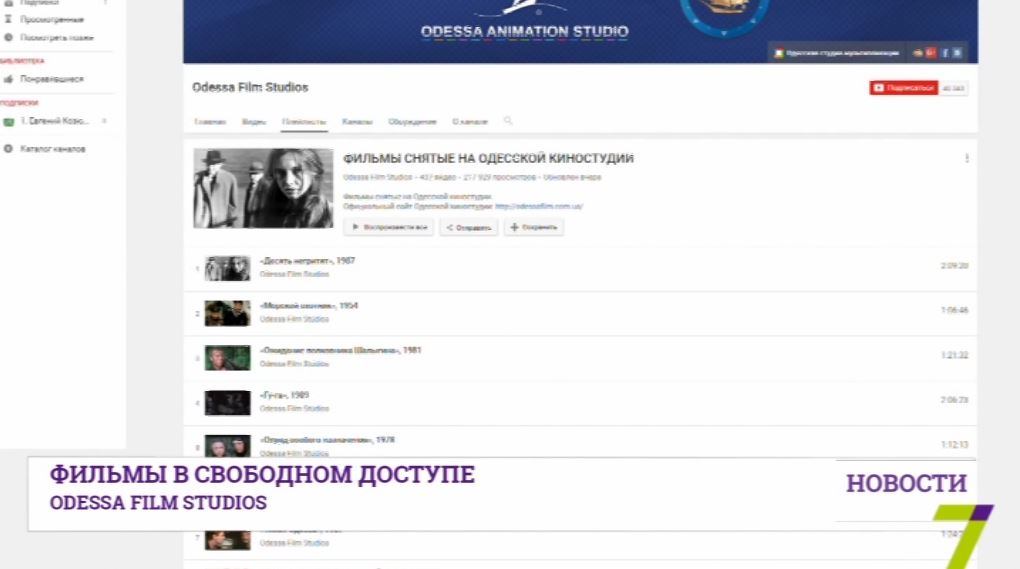This screenshot has width=1020, height=569.
Task: Click duration 2:09:20 of first video
Action: pyautogui.click(x=954, y=266)
